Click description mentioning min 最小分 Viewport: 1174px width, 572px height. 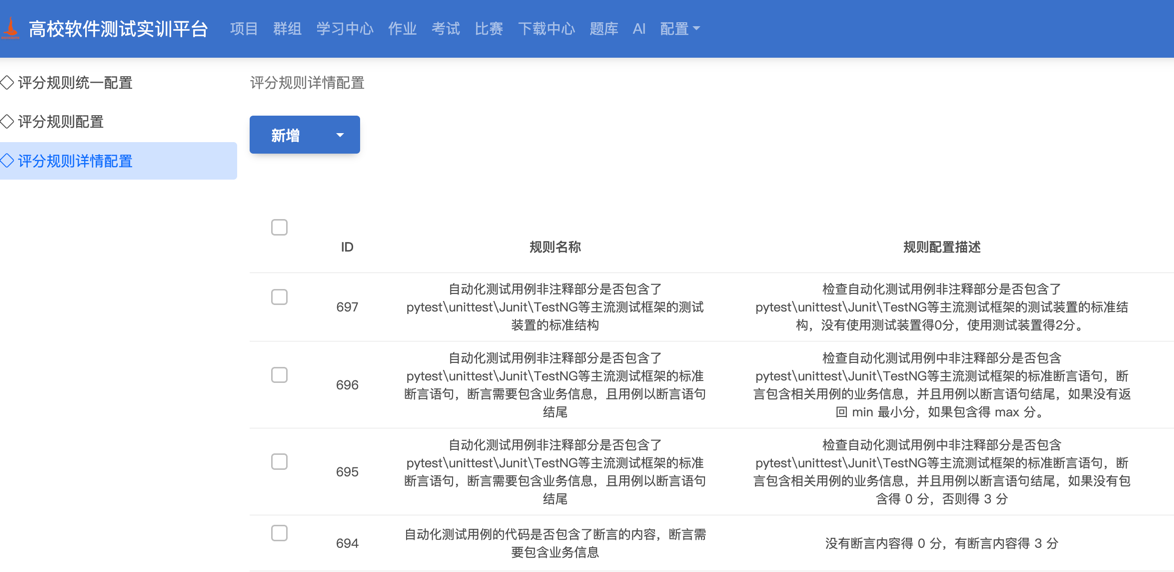pos(942,385)
